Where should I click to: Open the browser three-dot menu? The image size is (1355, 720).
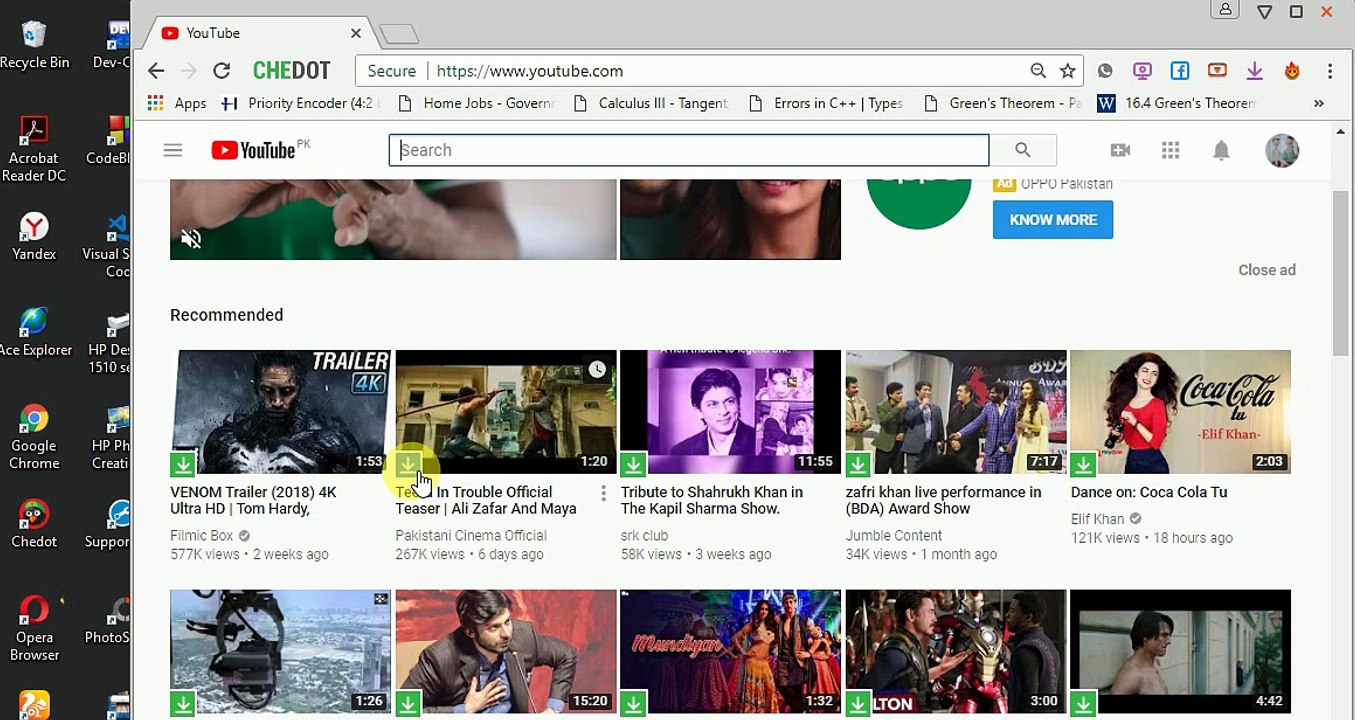pyautogui.click(x=1330, y=71)
